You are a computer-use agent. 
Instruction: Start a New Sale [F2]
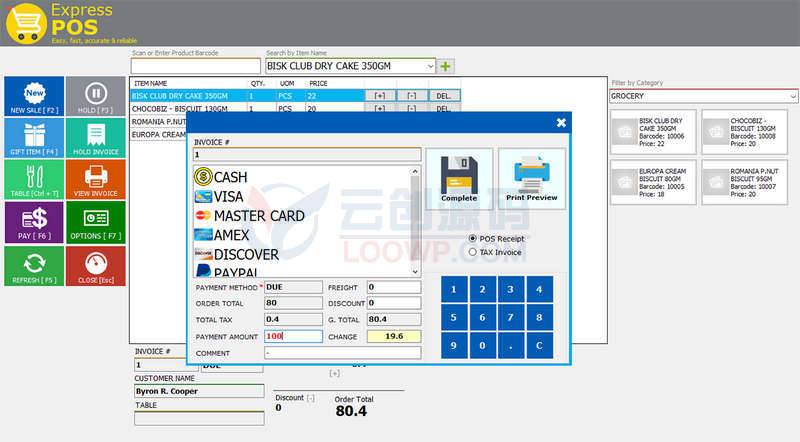coord(34,96)
